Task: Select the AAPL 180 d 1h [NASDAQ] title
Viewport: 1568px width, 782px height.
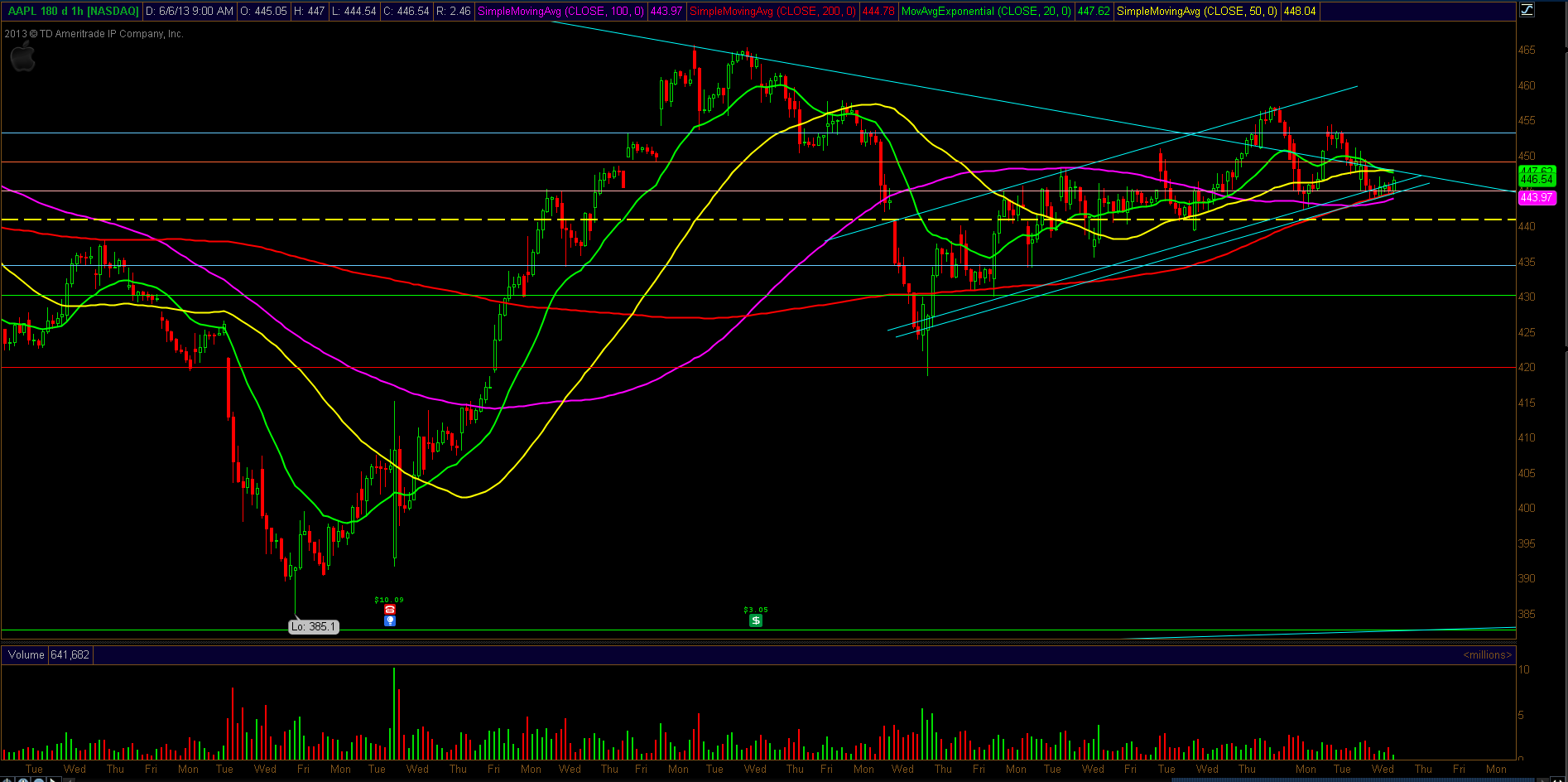Action: click(x=74, y=12)
